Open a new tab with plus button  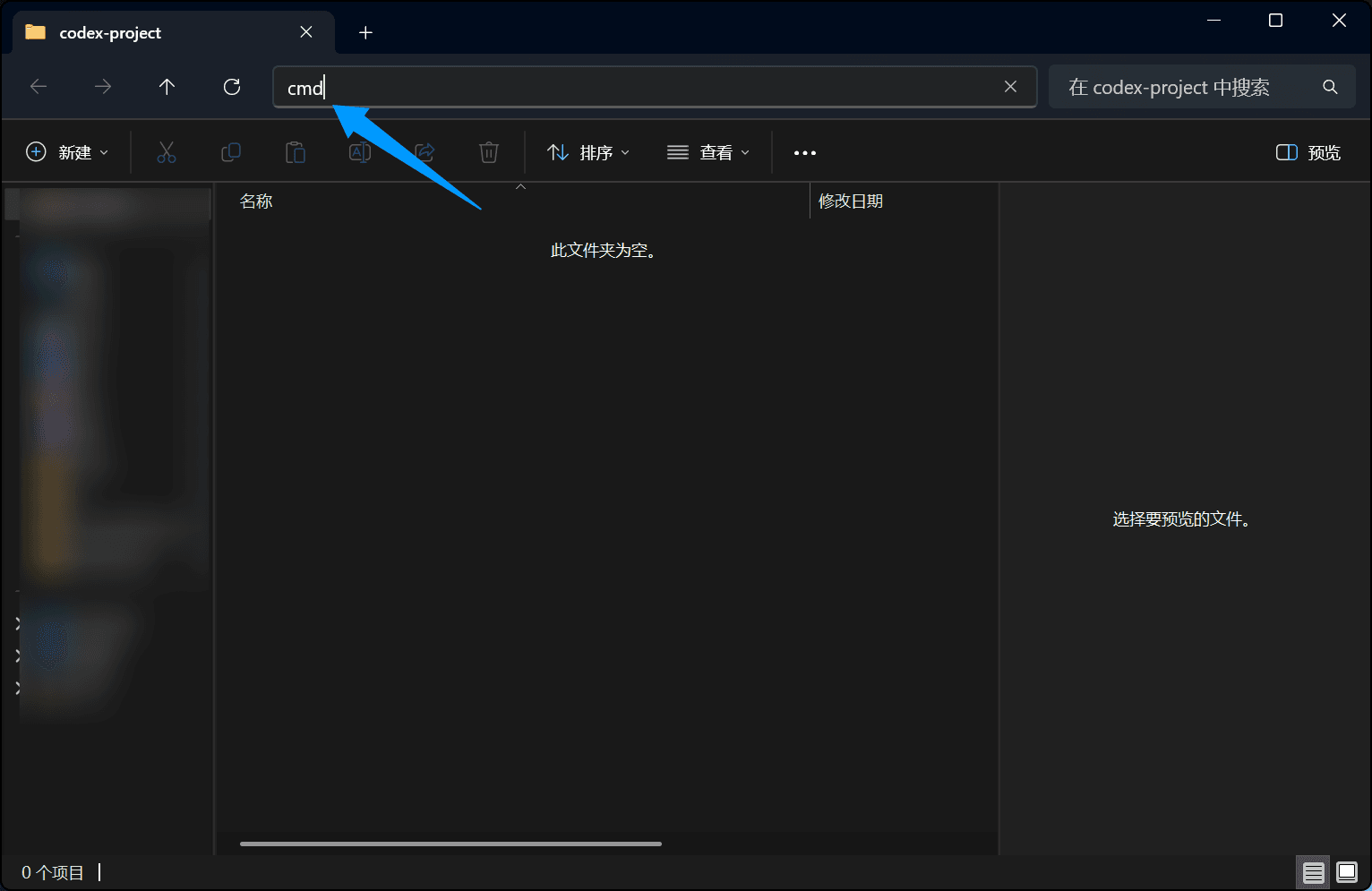coord(365,33)
